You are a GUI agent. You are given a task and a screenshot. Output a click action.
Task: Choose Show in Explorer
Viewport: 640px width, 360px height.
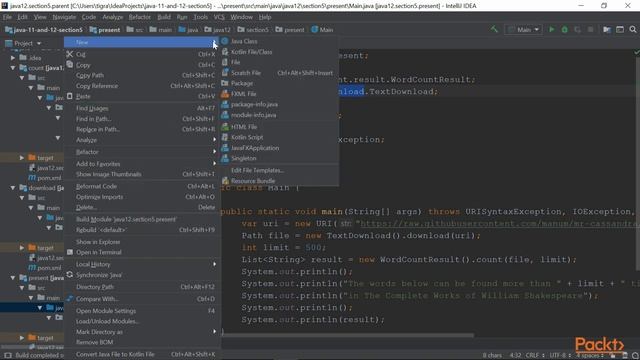[142, 242]
